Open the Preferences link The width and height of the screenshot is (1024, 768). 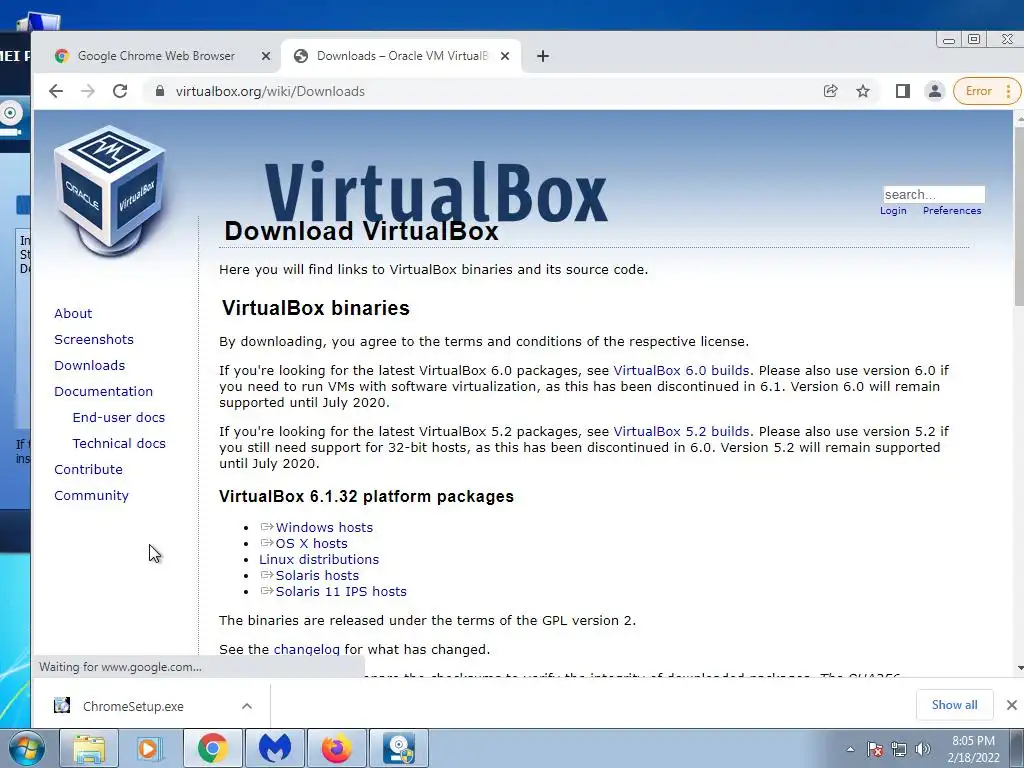tap(952, 211)
